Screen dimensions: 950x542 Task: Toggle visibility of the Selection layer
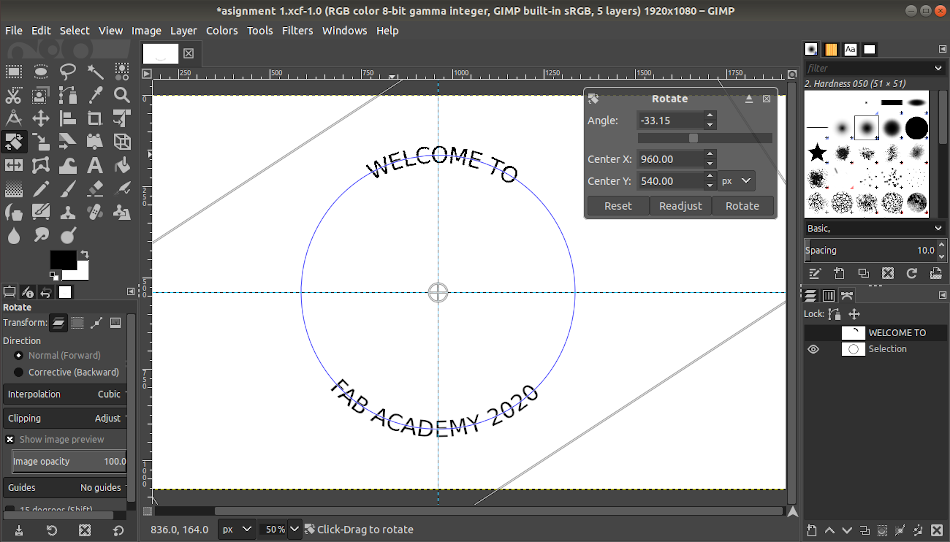(x=813, y=349)
